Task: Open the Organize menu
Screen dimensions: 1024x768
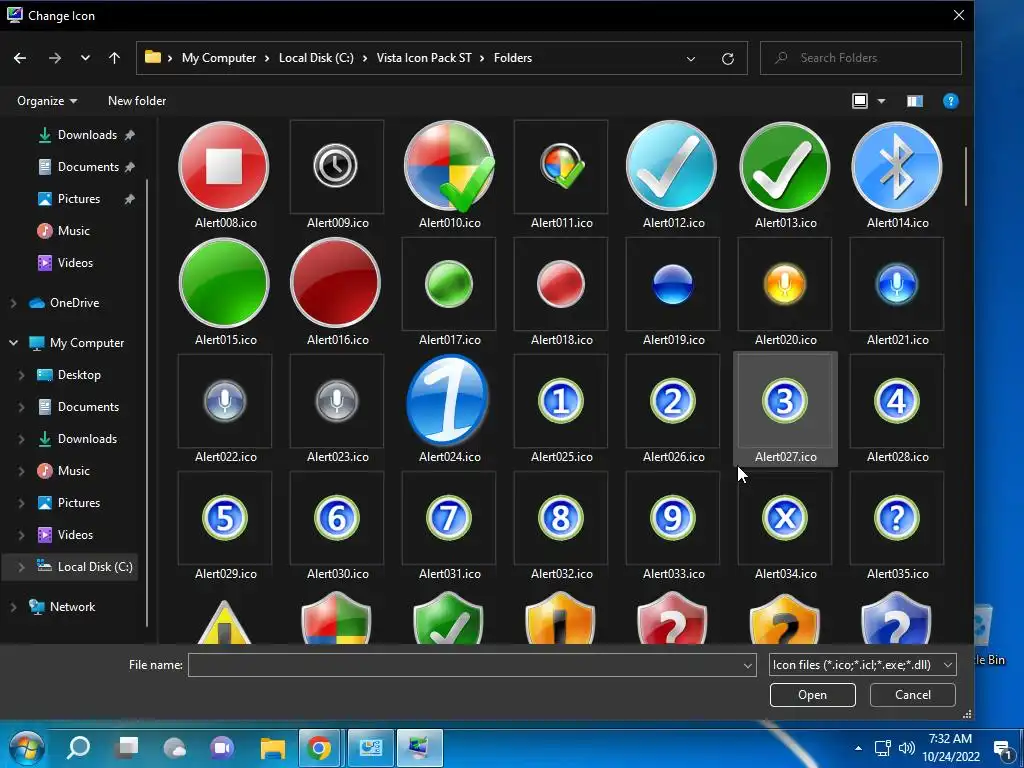Action: (x=47, y=101)
